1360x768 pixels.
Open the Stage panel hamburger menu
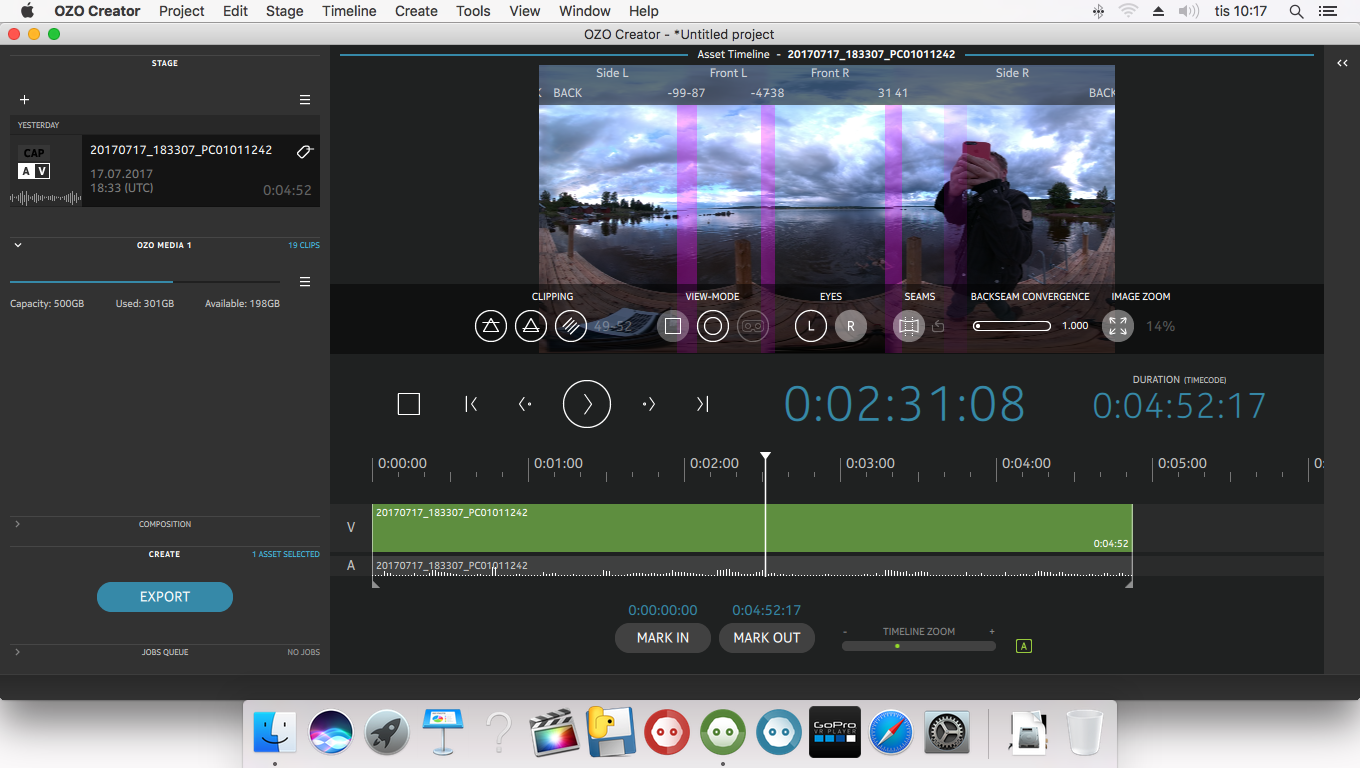coord(305,100)
